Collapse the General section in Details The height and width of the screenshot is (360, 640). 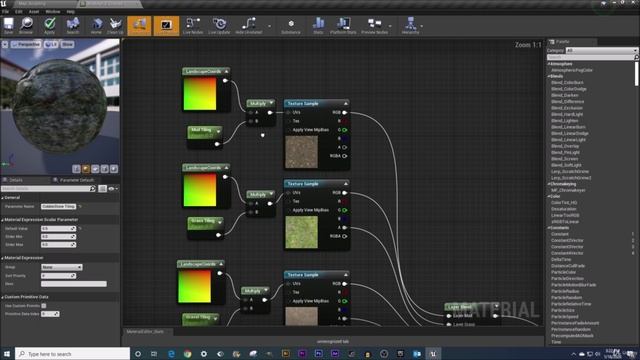pos(2,198)
